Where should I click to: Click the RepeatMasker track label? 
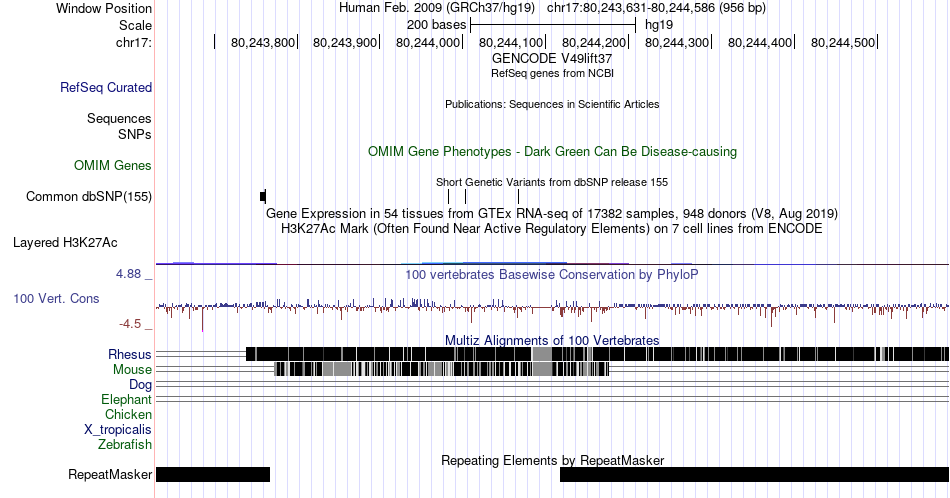[110, 474]
